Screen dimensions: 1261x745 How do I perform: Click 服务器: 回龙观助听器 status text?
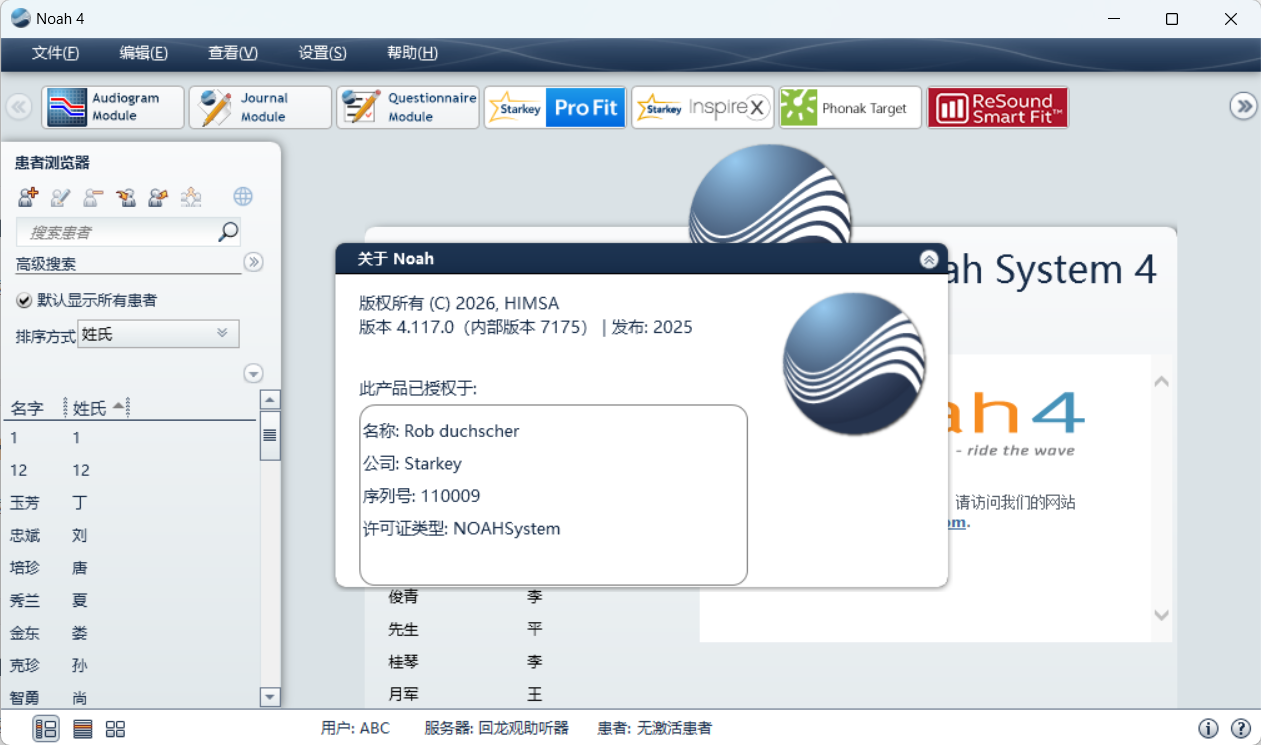496,728
